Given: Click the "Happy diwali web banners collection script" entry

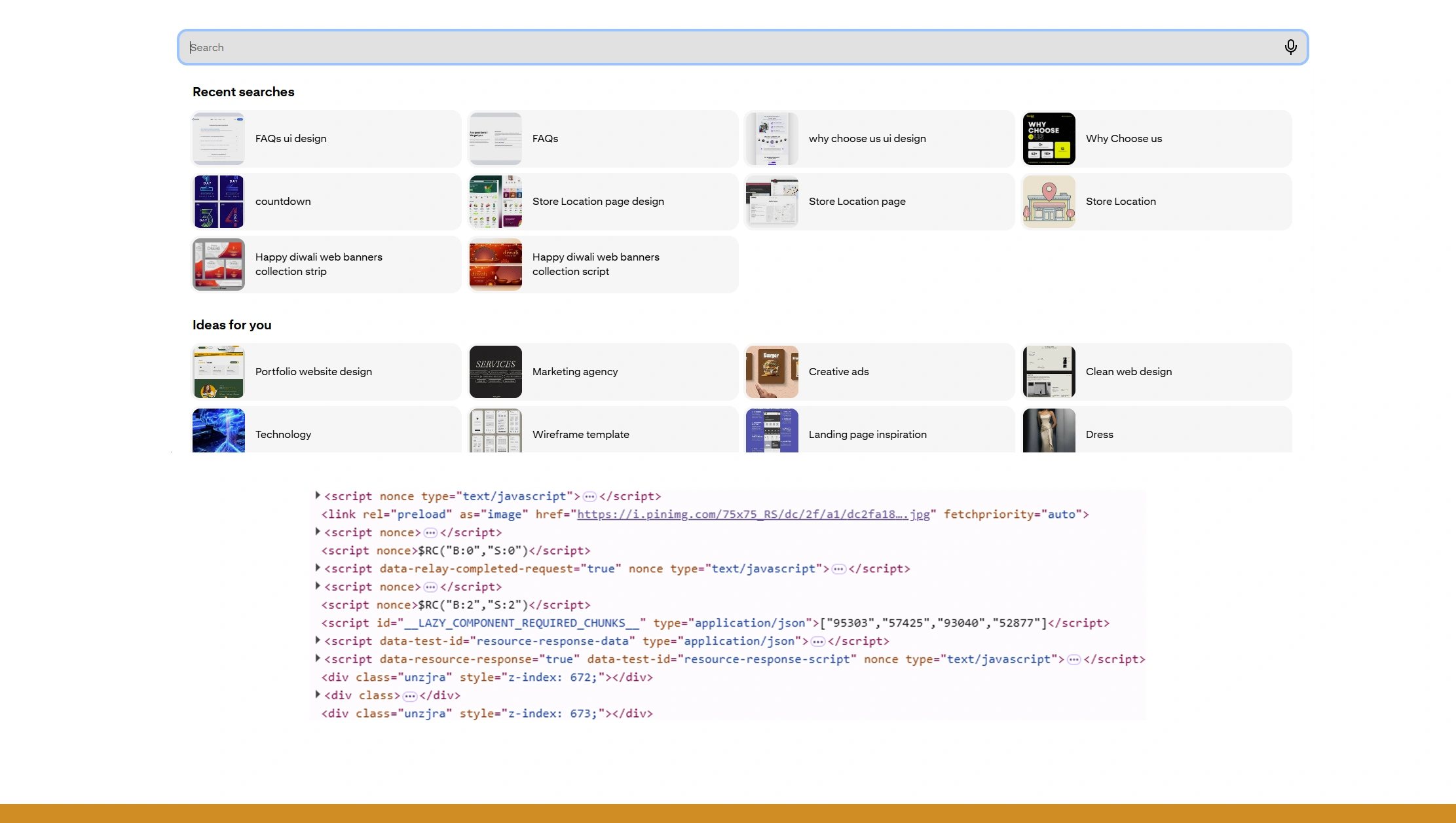Looking at the screenshot, I should (603, 264).
